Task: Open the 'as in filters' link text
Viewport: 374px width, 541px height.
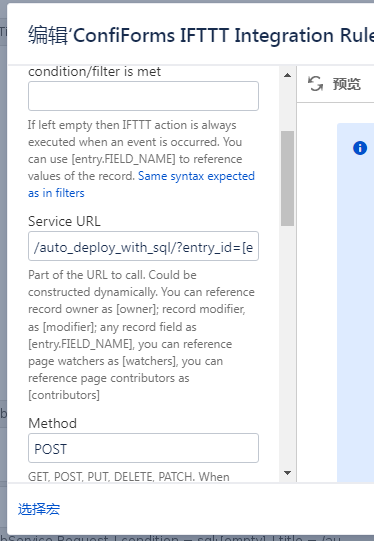Action: [x=56, y=193]
